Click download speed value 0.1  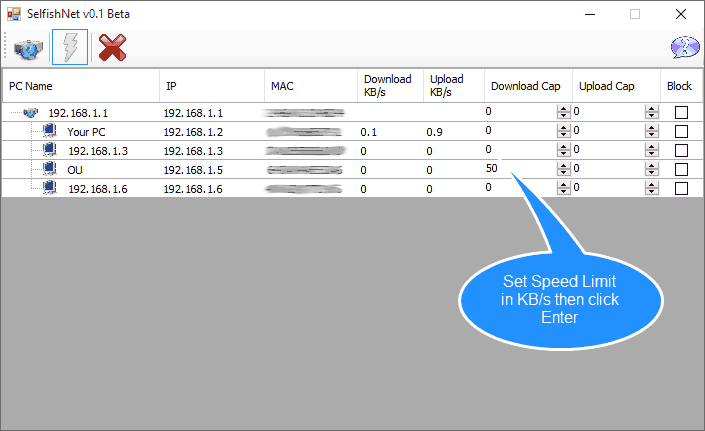[369, 132]
